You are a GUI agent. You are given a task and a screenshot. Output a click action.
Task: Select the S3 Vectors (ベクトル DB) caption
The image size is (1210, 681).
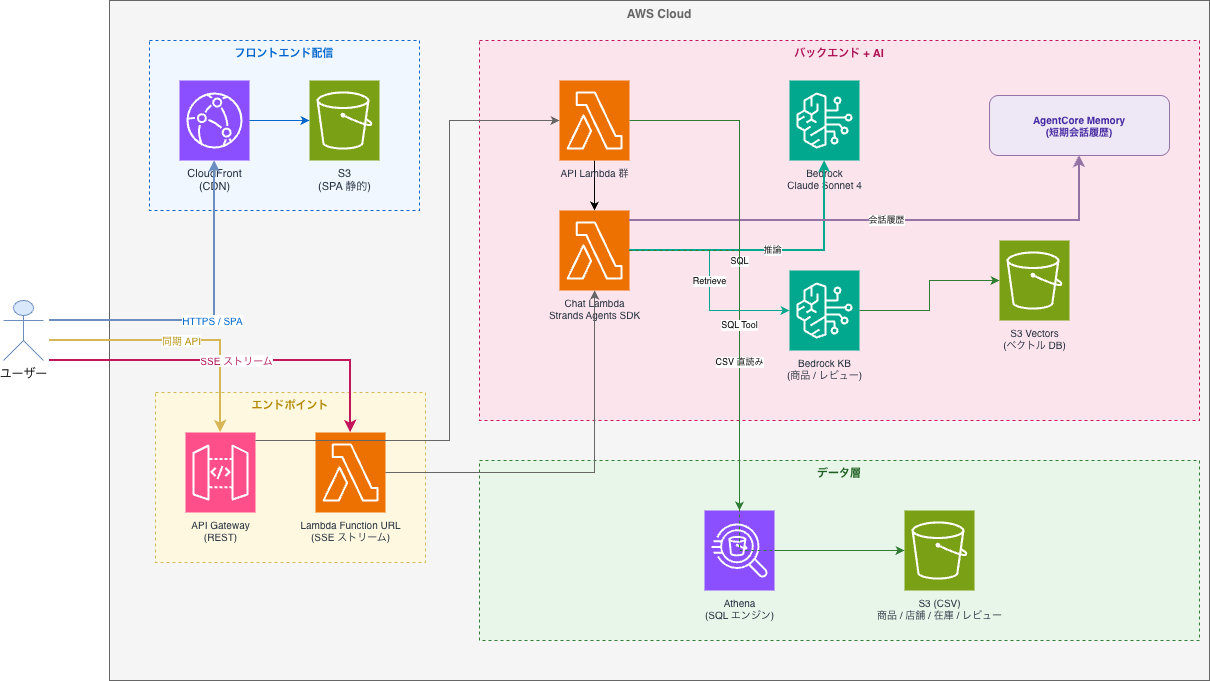tap(1034, 339)
